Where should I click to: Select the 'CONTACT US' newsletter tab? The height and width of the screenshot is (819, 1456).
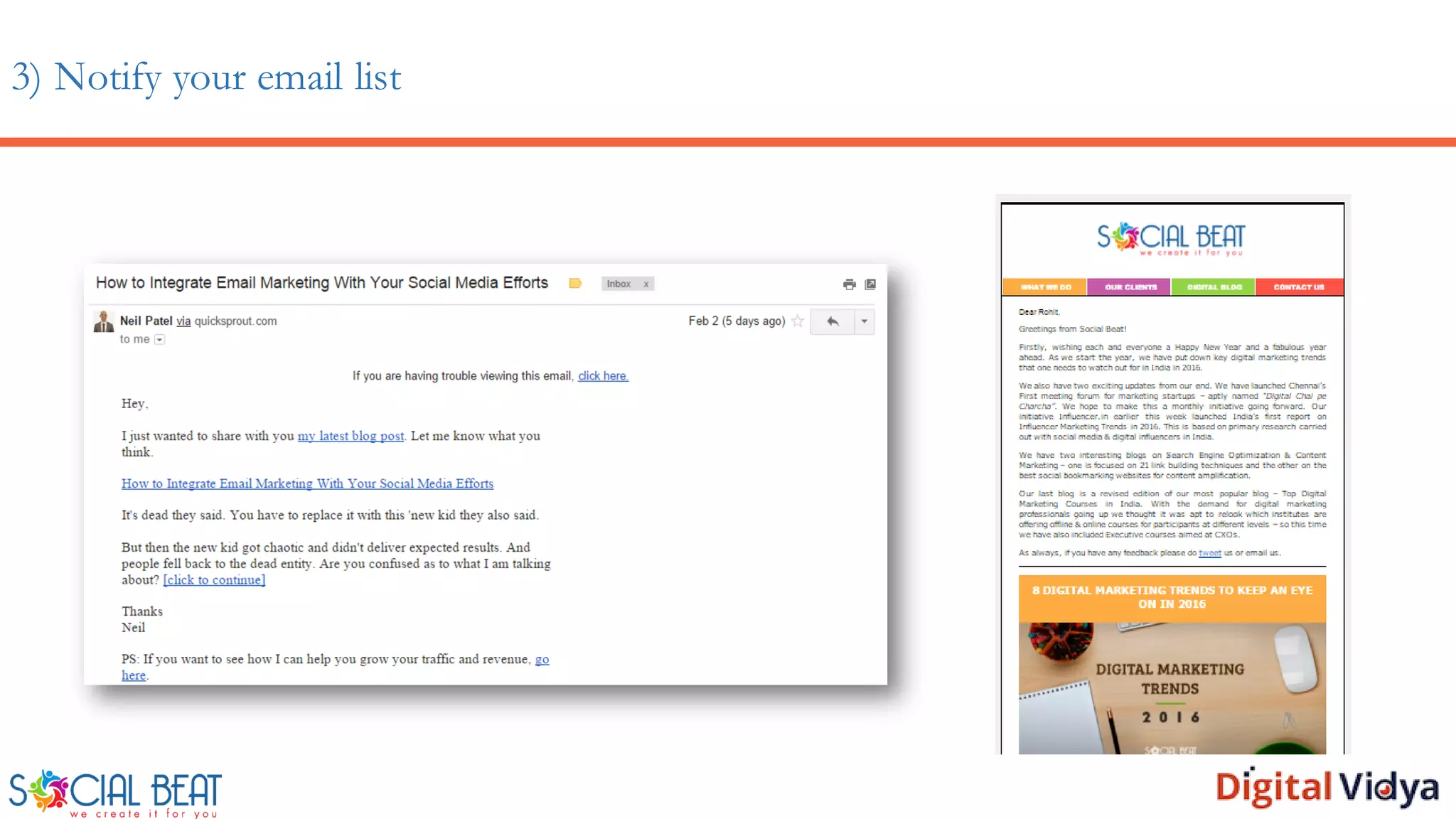[x=1299, y=287]
